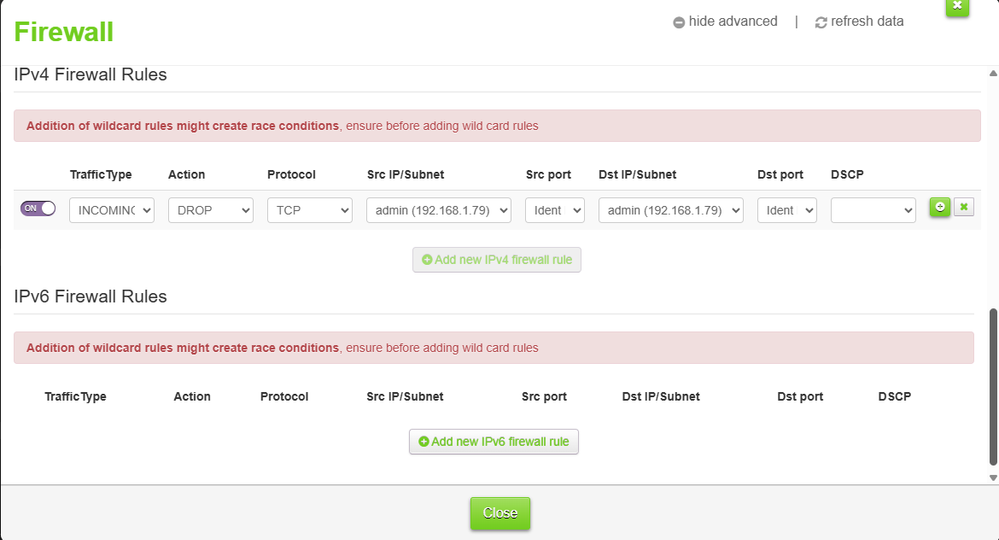Open the TrafficType dropdown
This screenshot has height=540, width=999.
pyautogui.click(x=111, y=210)
